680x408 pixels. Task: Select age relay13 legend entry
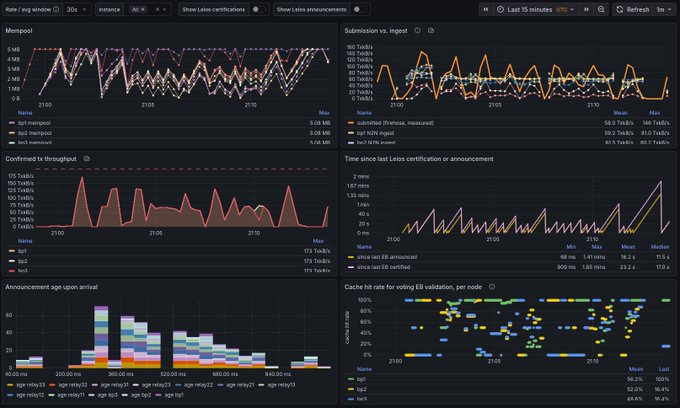281,385
